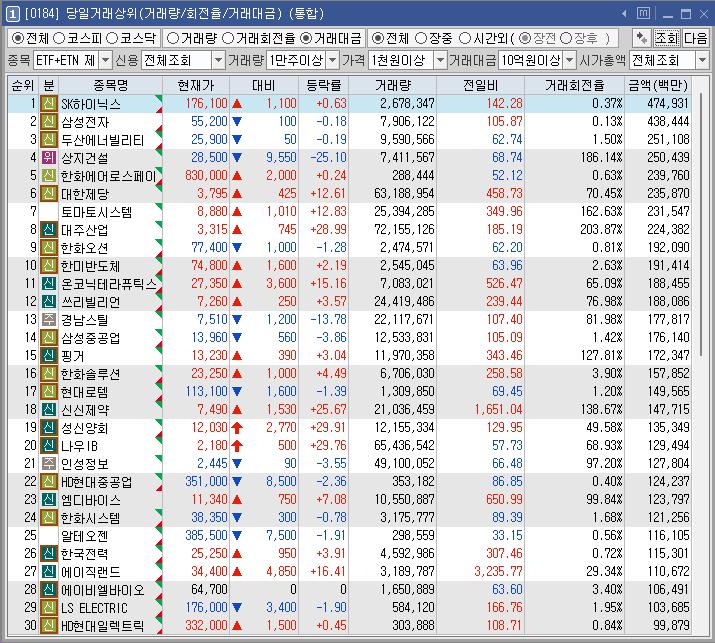The height and width of the screenshot is (643, 715).
Task: Click the up triangle icon for 에이직랜드
Action: [x=237, y=571]
